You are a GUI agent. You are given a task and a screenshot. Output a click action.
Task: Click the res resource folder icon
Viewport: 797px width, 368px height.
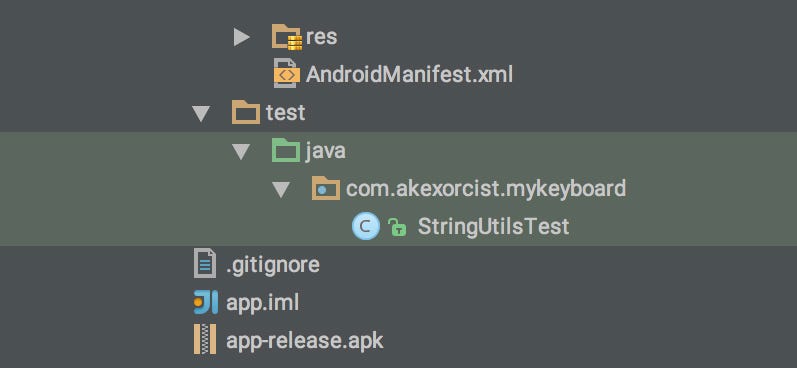tap(287, 37)
